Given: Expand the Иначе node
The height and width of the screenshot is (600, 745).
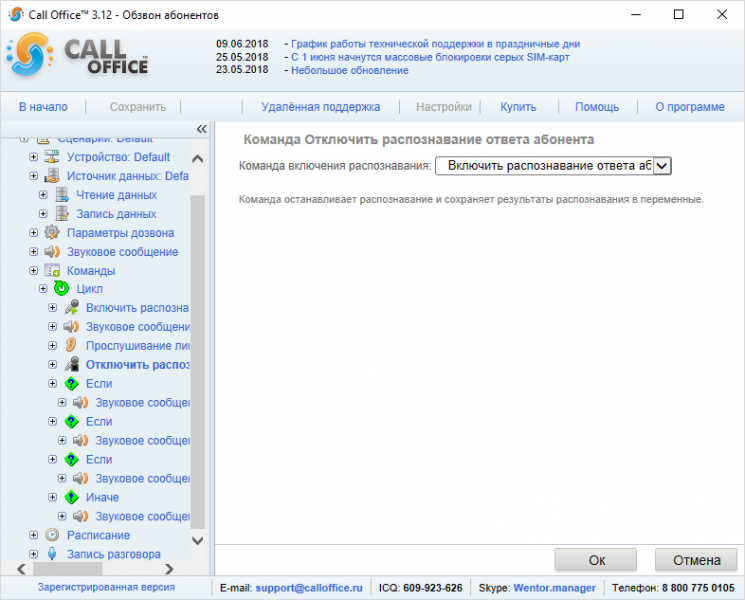Looking at the screenshot, I should pyautogui.click(x=53, y=497).
